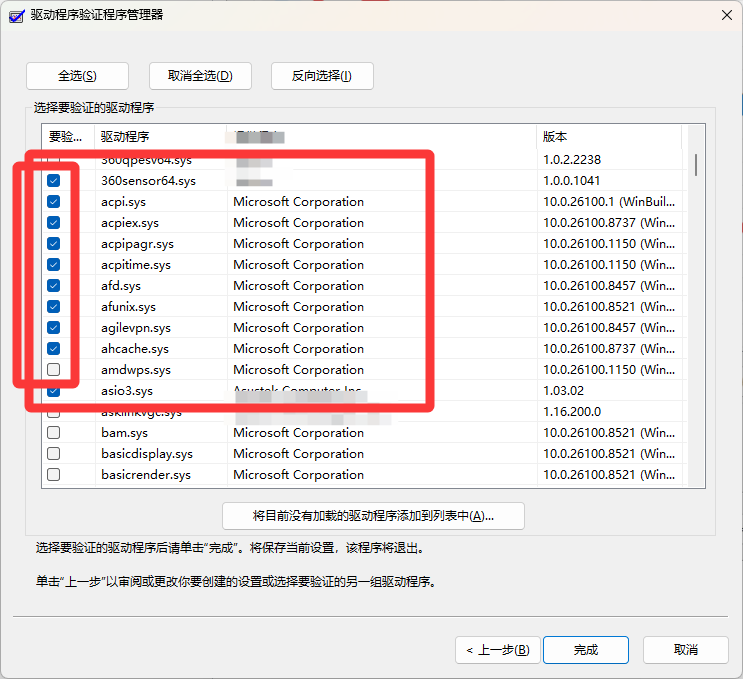Select the asio3.sys driver name
This screenshot has width=743, height=679.
127,391
